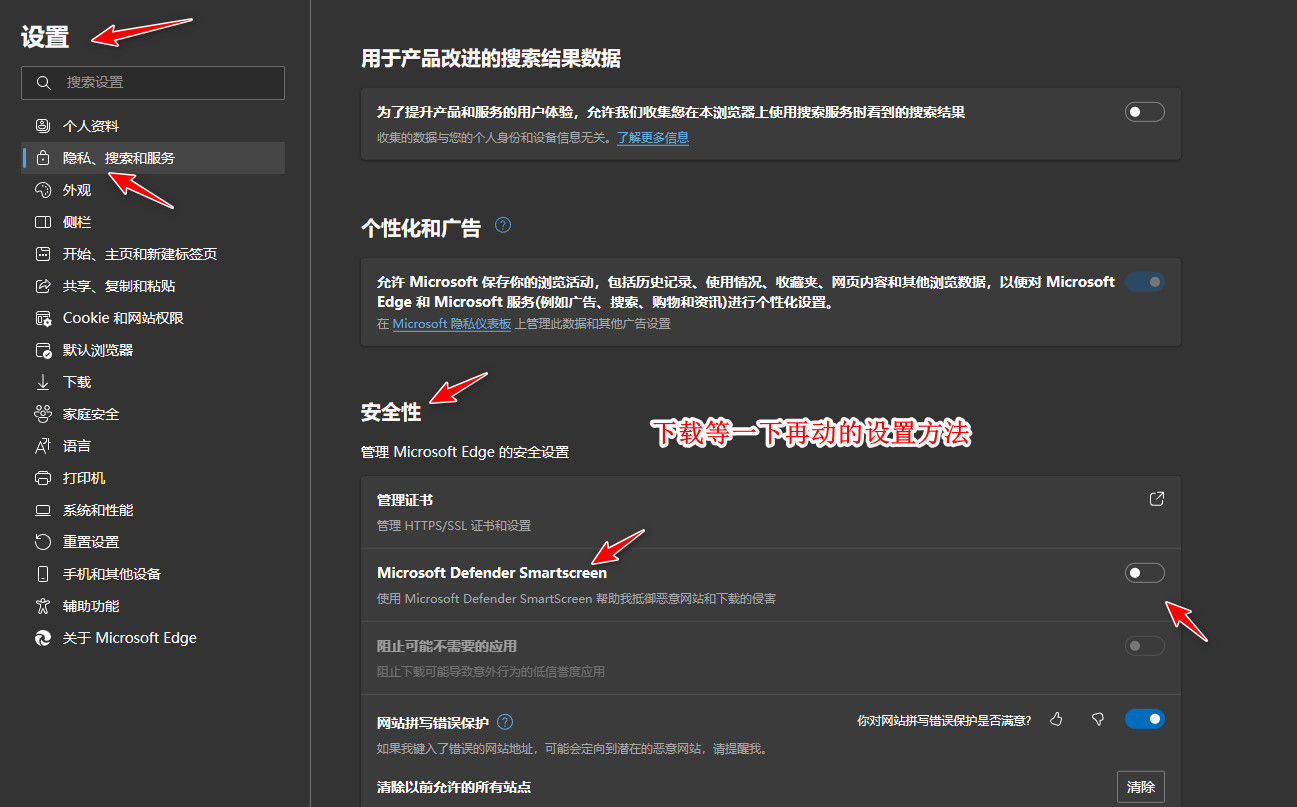Screen dimensions: 1297x807
Task: Open the 了解更多信息 link
Action: click(x=652, y=138)
